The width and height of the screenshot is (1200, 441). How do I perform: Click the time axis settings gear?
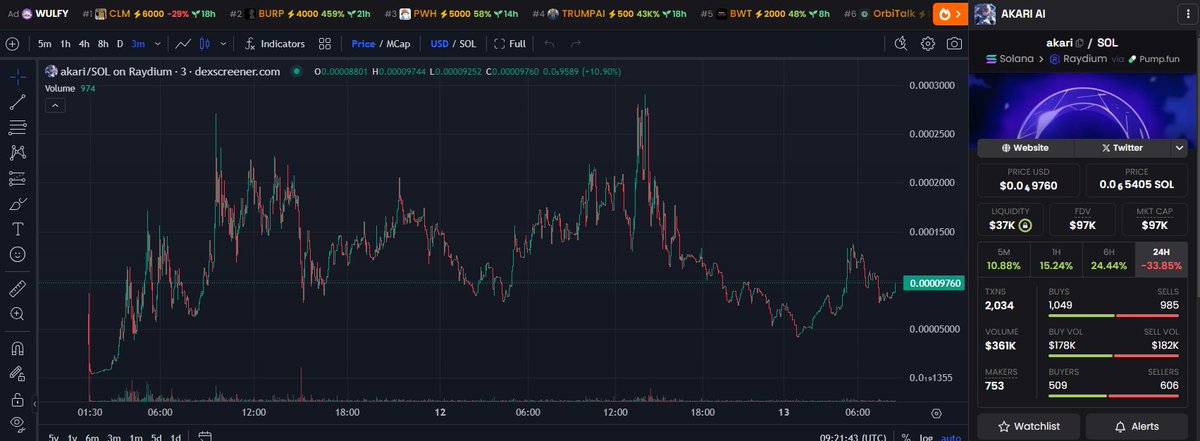[936, 412]
